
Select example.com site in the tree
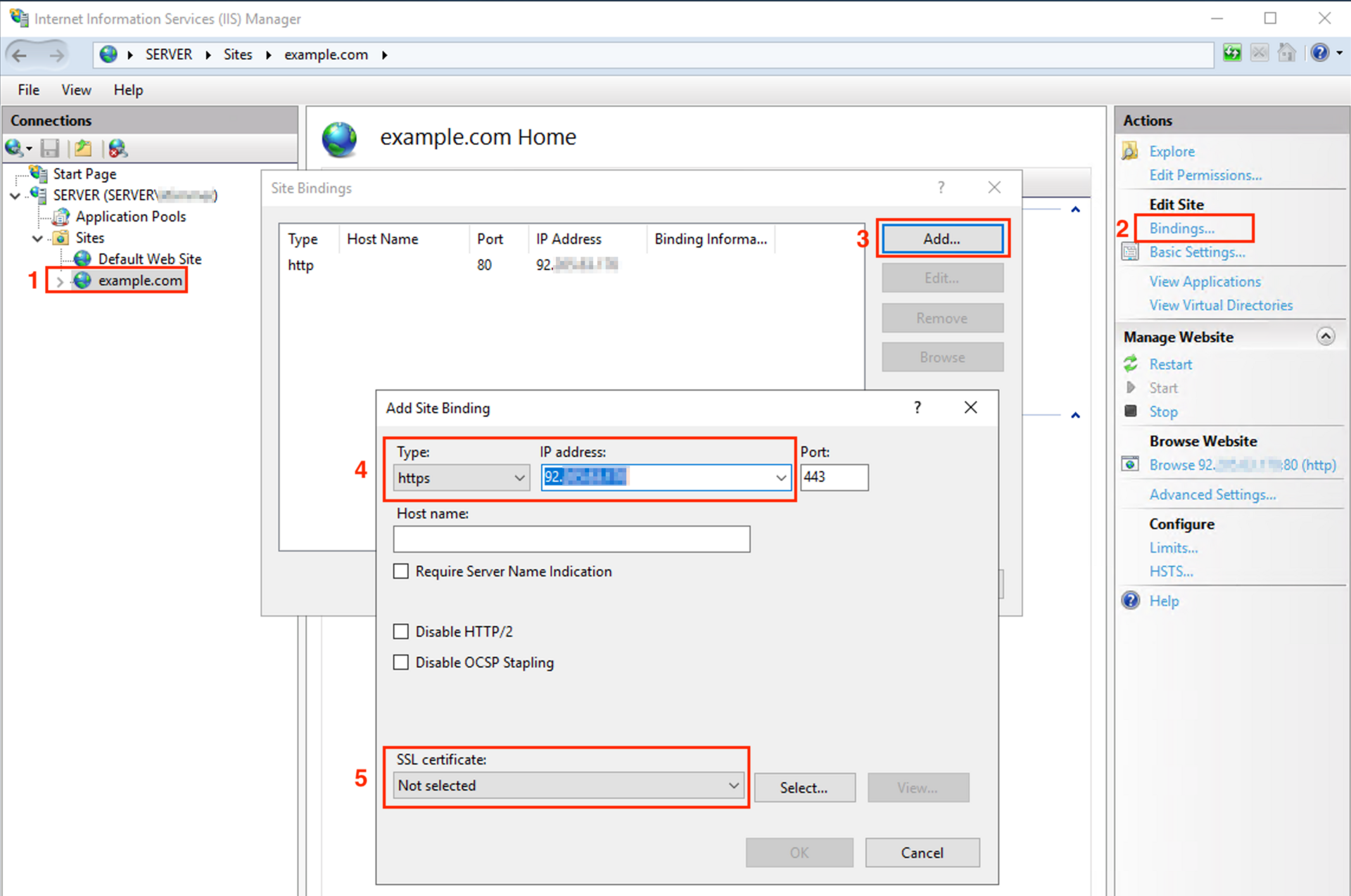pyautogui.click(x=139, y=281)
